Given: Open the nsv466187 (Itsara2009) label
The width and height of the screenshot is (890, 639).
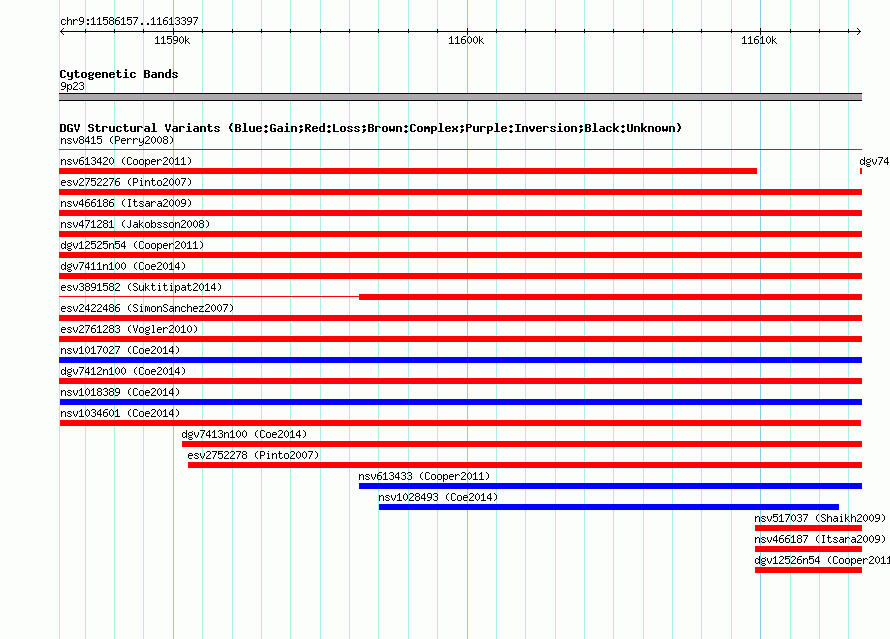Looking at the screenshot, I should pyautogui.click(x=820, y=539).
